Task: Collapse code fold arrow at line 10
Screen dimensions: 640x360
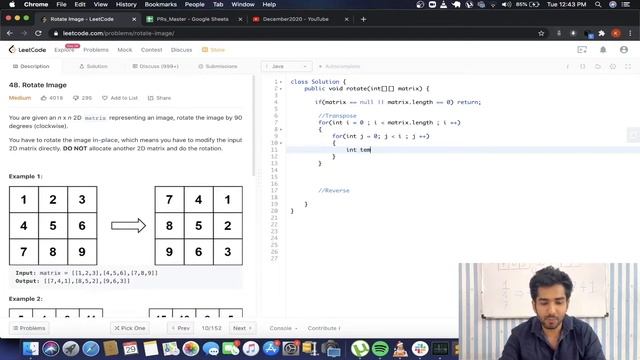Action: tap(281, 143)
